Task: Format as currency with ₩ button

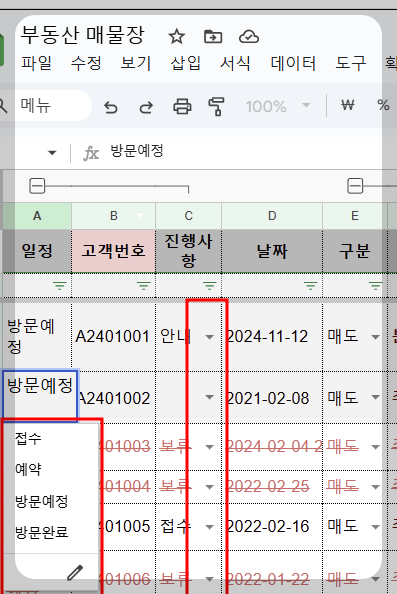Action: point(348,105)
